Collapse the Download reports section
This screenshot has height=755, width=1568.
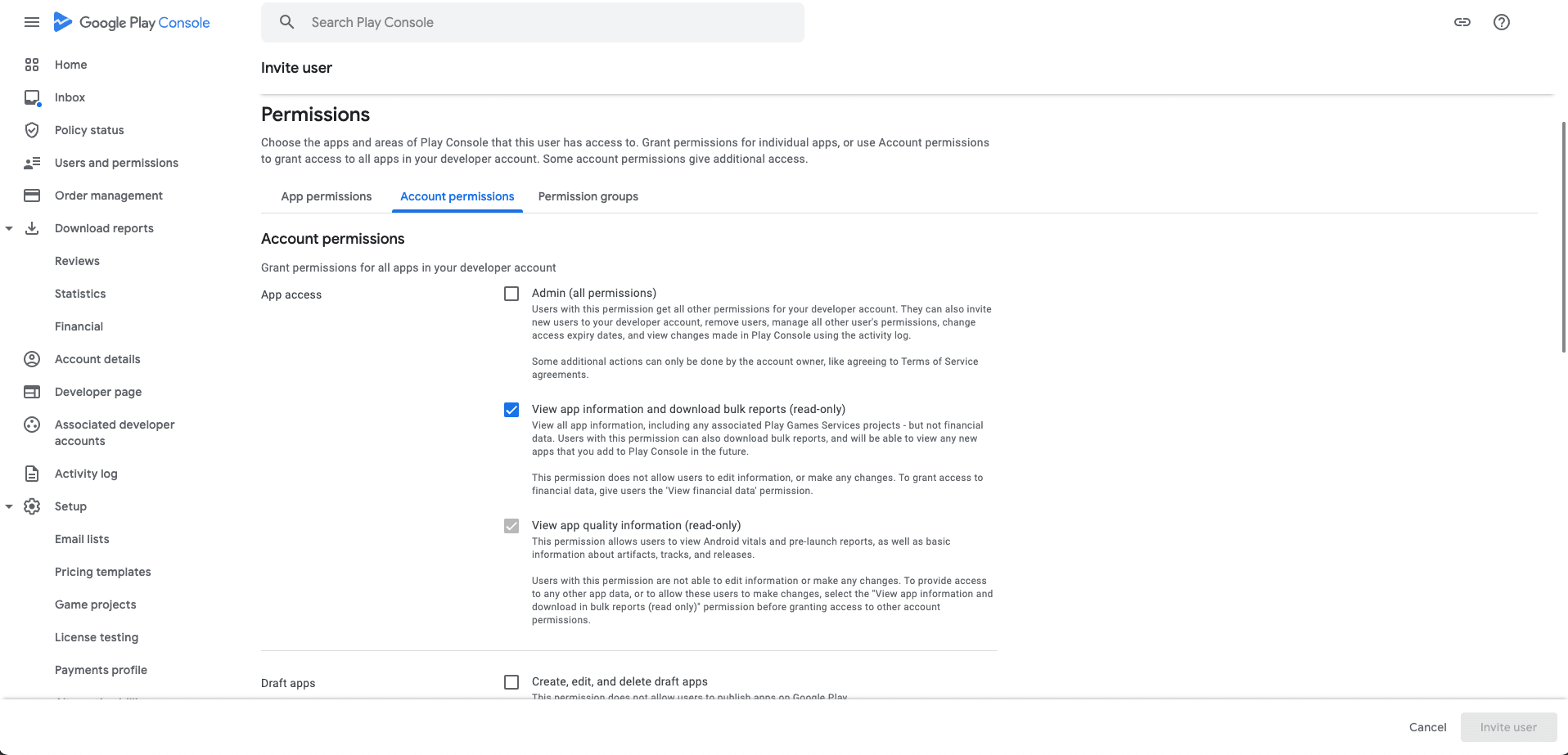click(9, 228)
